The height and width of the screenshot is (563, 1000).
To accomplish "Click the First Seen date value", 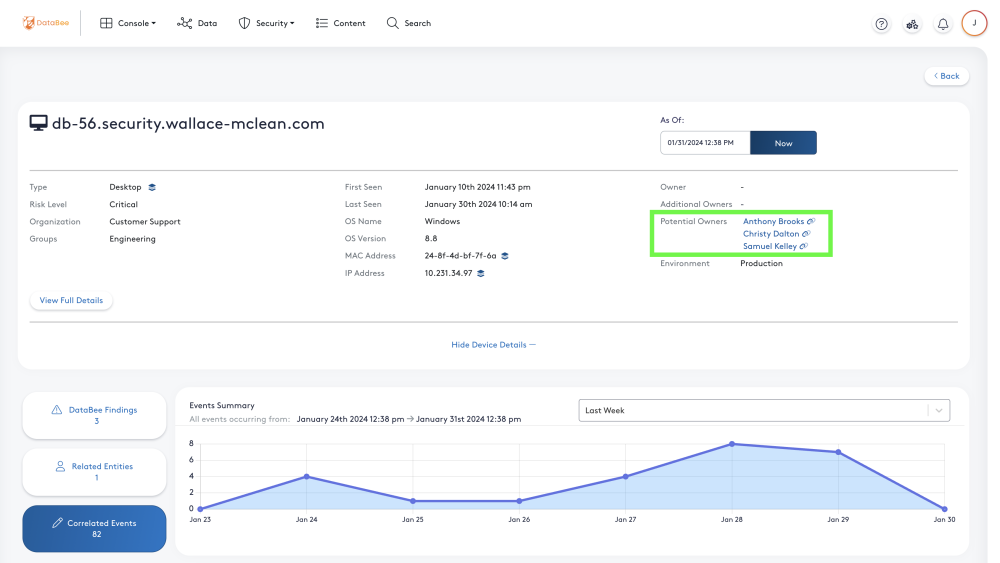I will coord(478,187).
